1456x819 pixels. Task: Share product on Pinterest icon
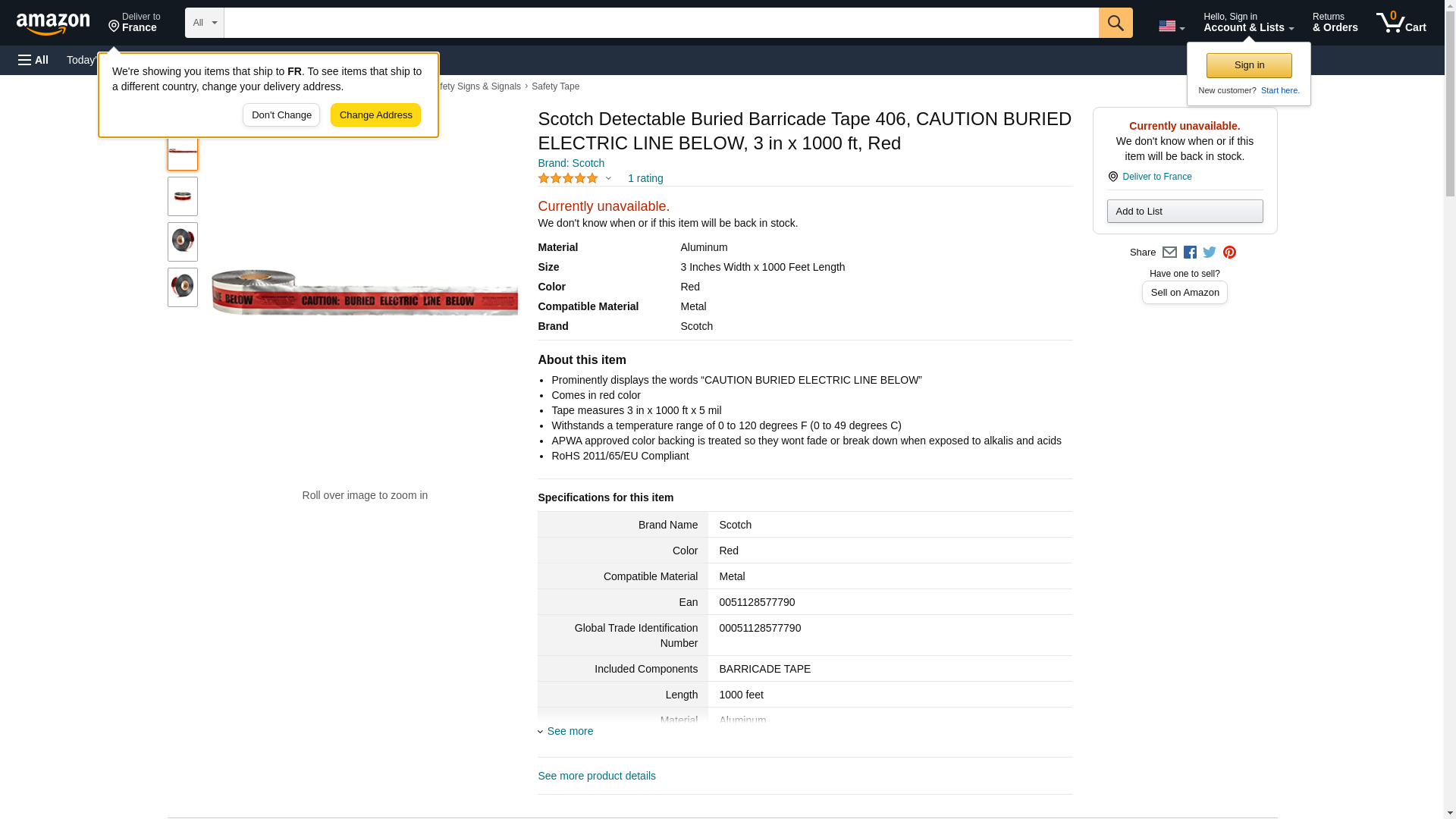(1229, 253)
